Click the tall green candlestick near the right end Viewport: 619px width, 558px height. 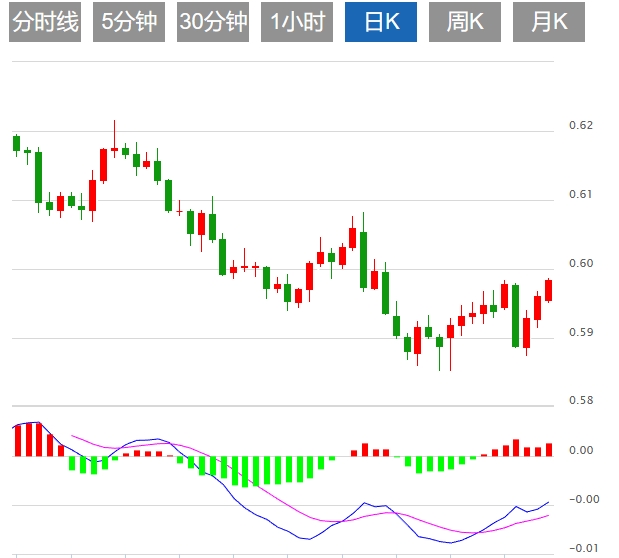(516, 315)
